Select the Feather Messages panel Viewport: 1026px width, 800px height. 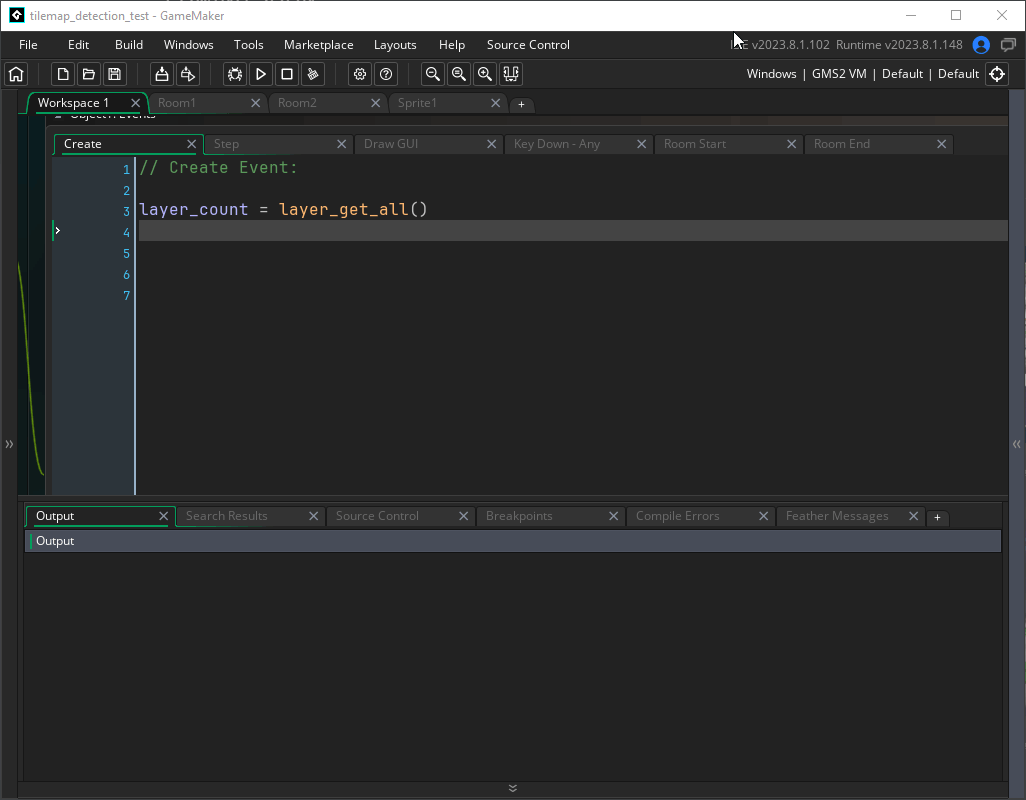[x=838, y=516]
